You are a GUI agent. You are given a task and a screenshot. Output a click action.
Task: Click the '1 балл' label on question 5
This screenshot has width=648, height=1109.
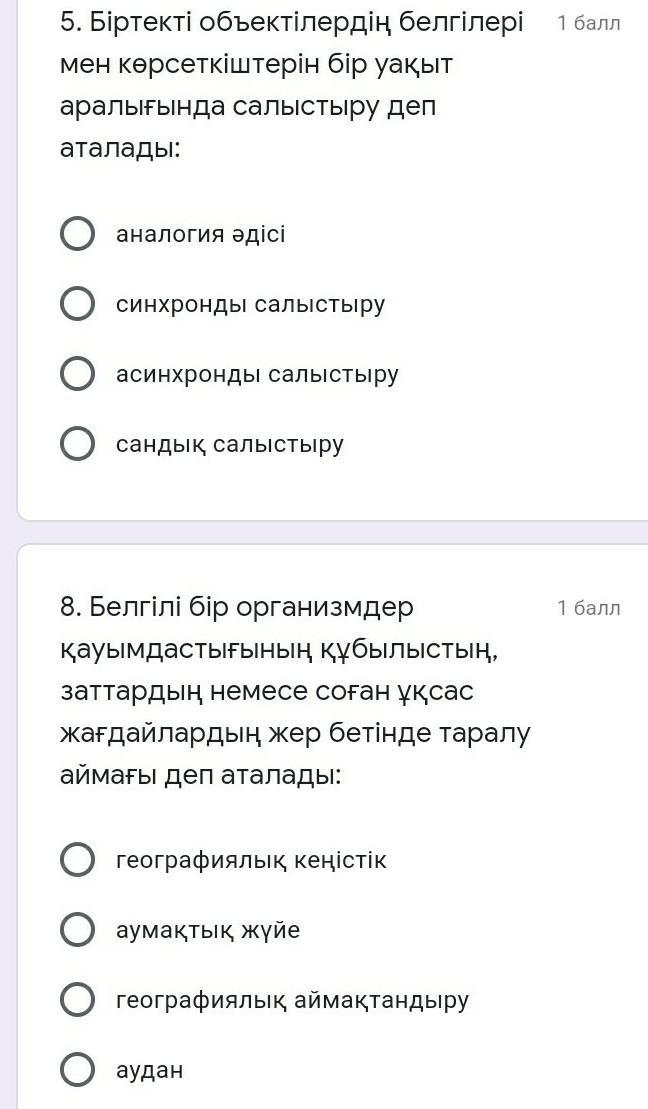coord(589,23)
